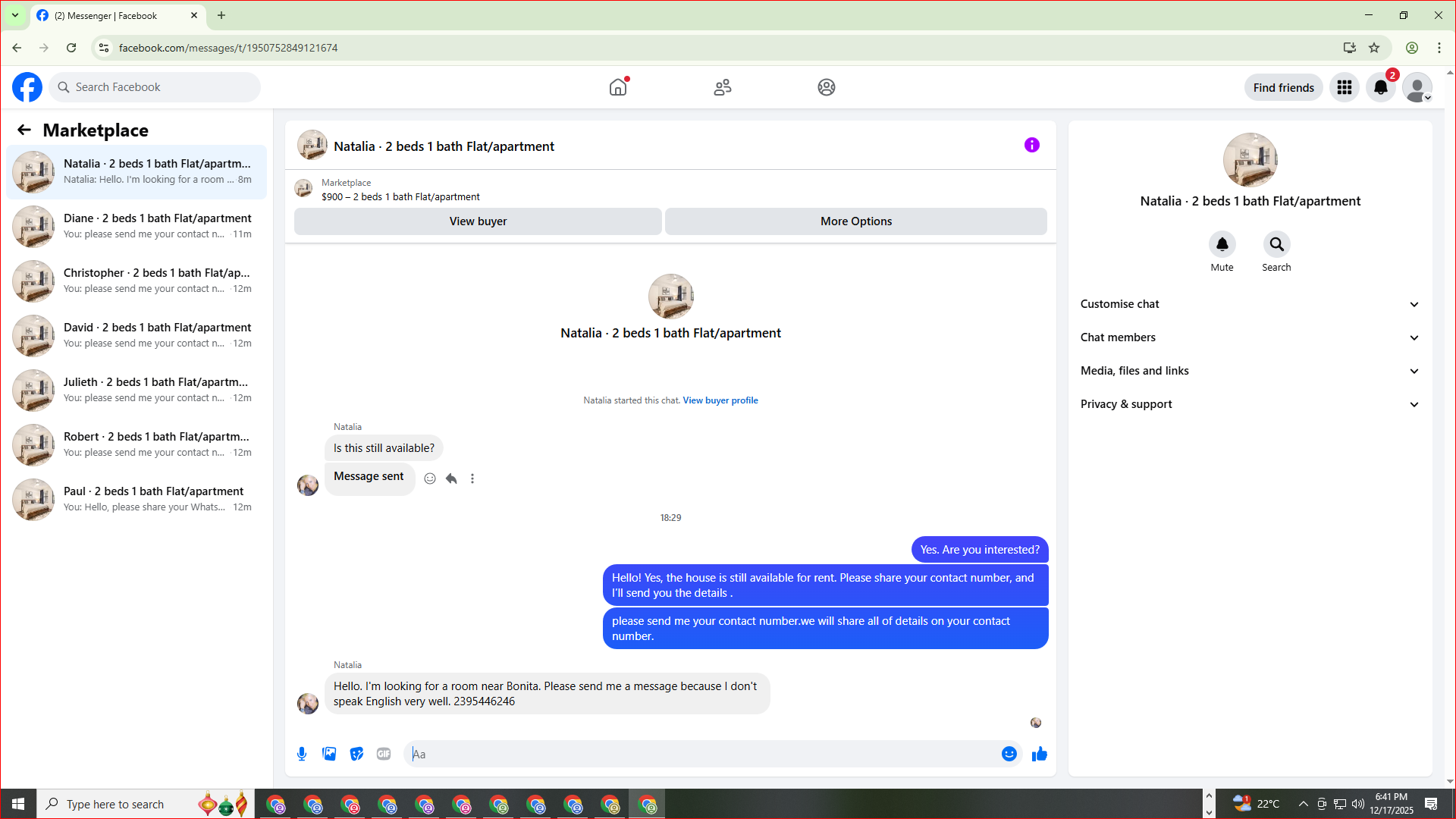React to Message sent with emoji icon
1456x819 pixels.
pos(430,479)
